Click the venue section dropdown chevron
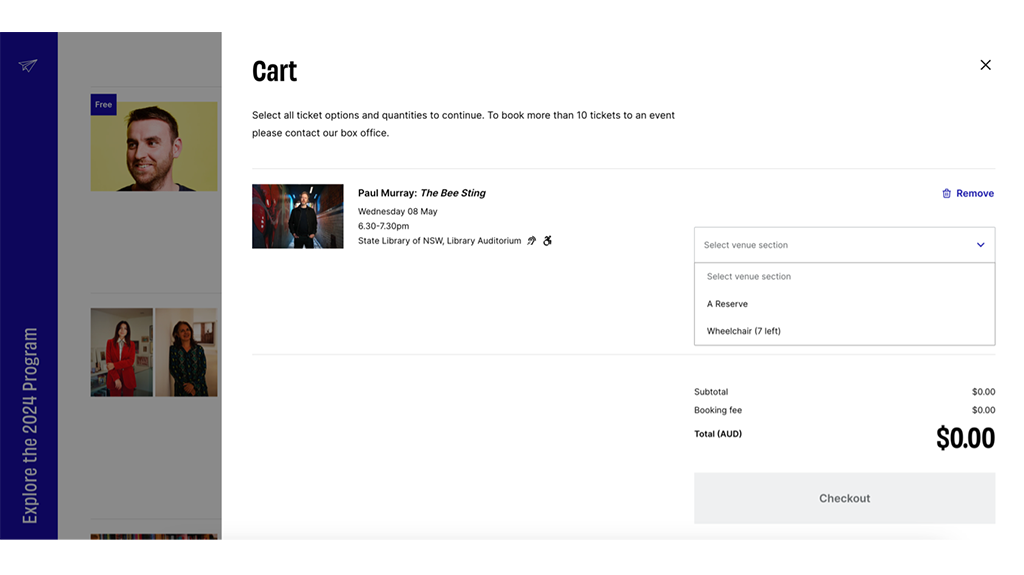Screen dimensions: 1024x575 (x=980, y=245)
